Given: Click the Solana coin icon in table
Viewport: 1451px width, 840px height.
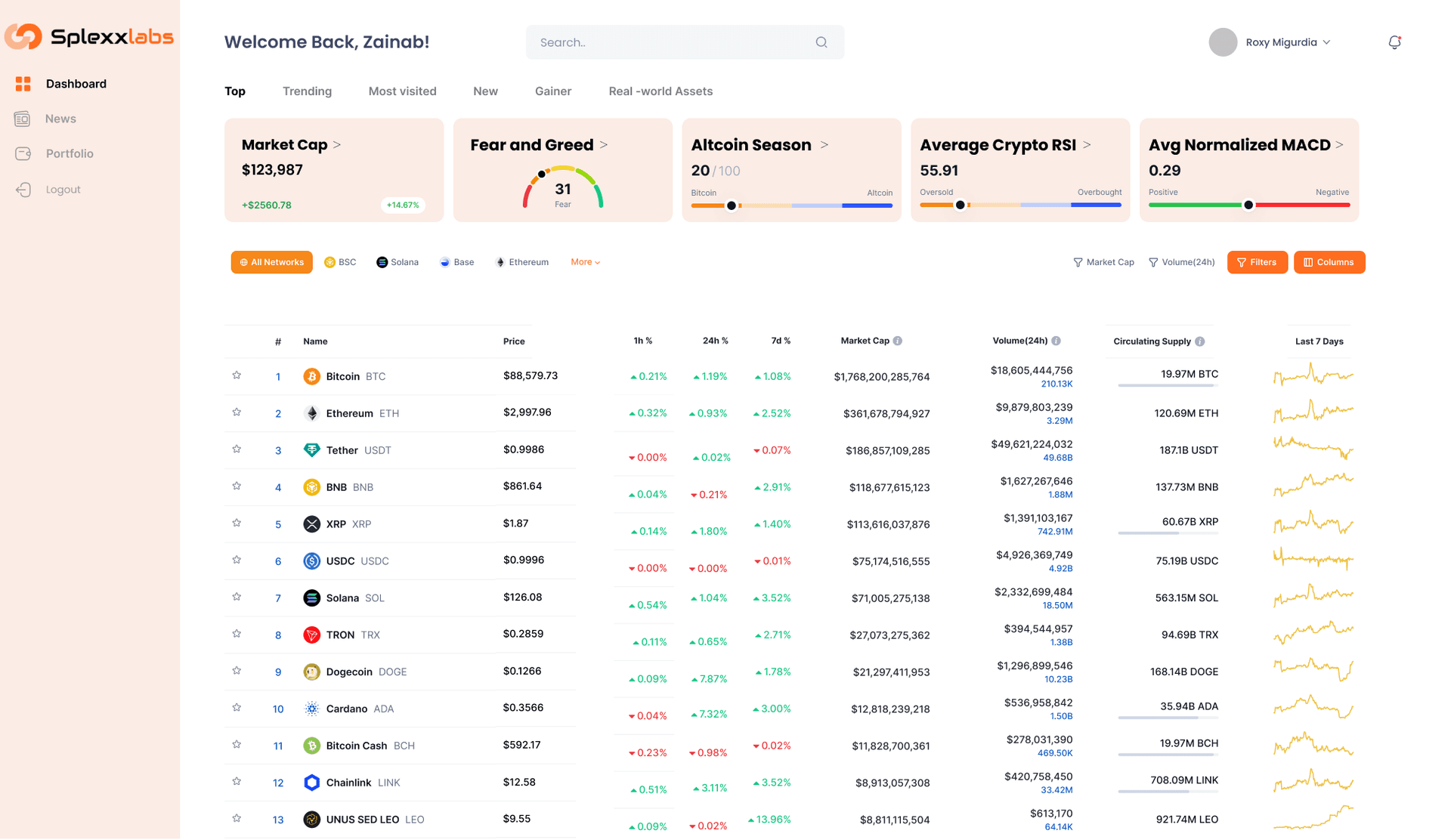Looking at the screenshot, I should pyautogui.click(x=311, y=598).
